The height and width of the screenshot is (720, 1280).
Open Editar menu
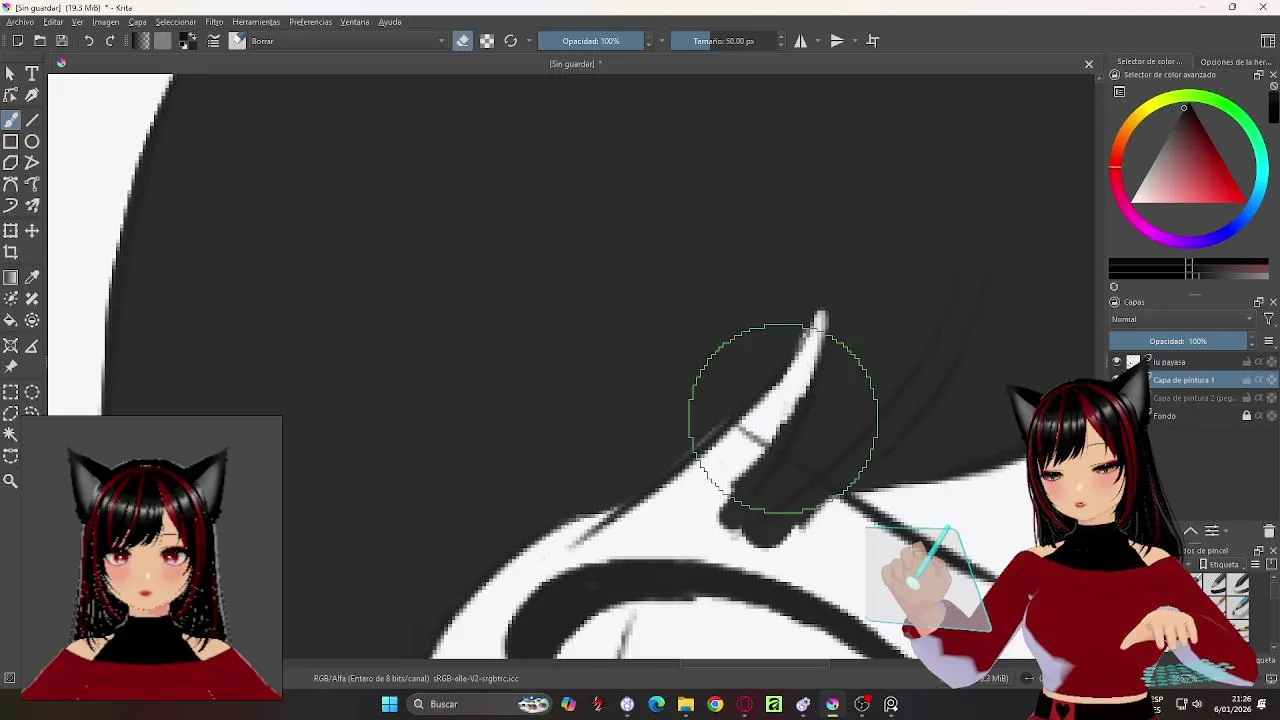click(53, 22)
